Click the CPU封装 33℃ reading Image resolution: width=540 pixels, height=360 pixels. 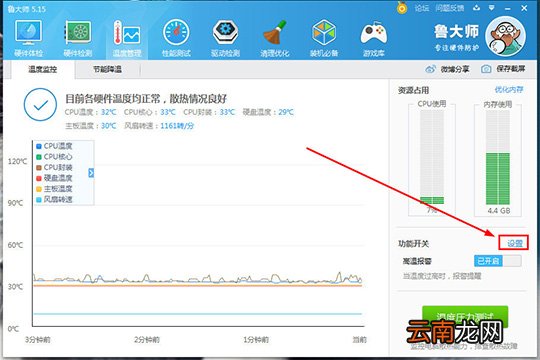[x=209, y=112]
